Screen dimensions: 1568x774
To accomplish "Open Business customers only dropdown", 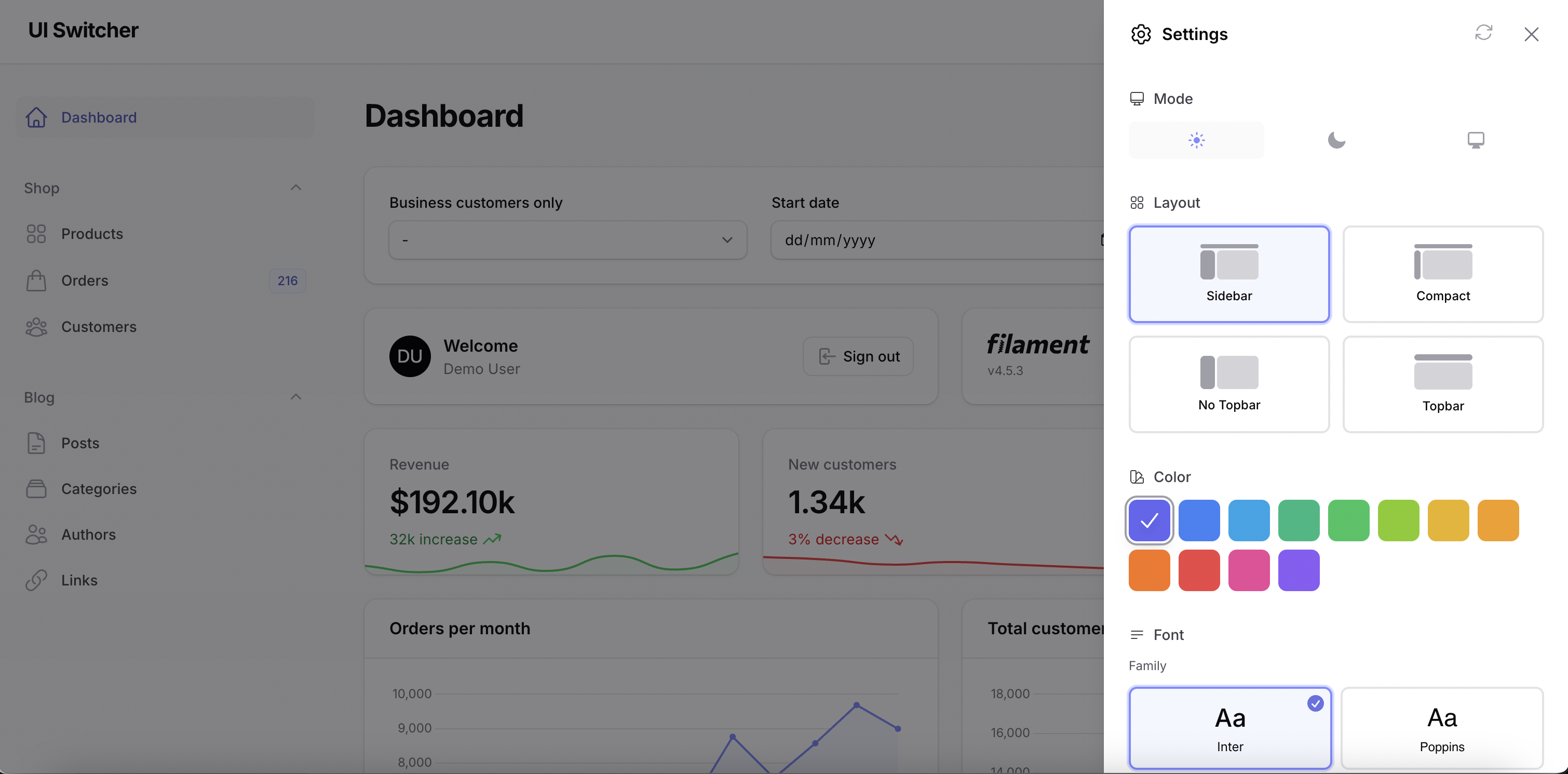I will [567, 240].
